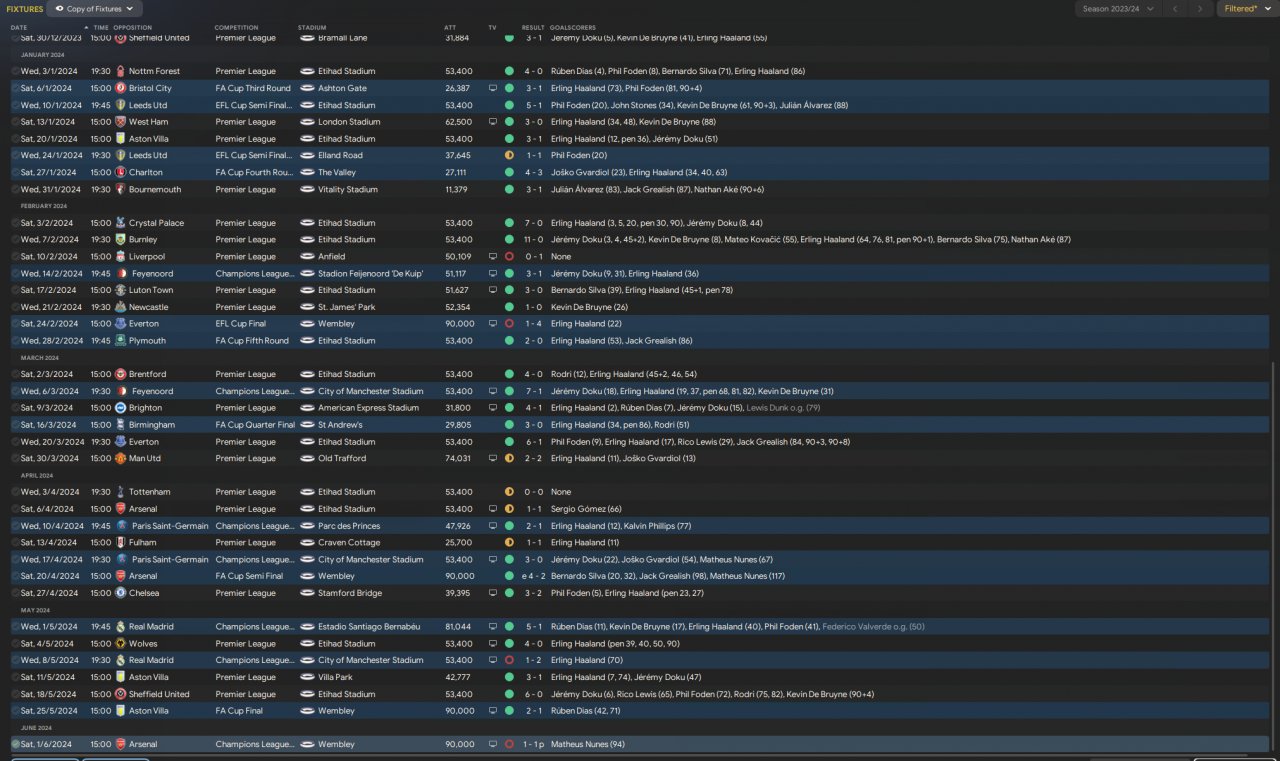
Task: Click the TV icon on the EFL Cup Final row
Action: pos(492,324)
